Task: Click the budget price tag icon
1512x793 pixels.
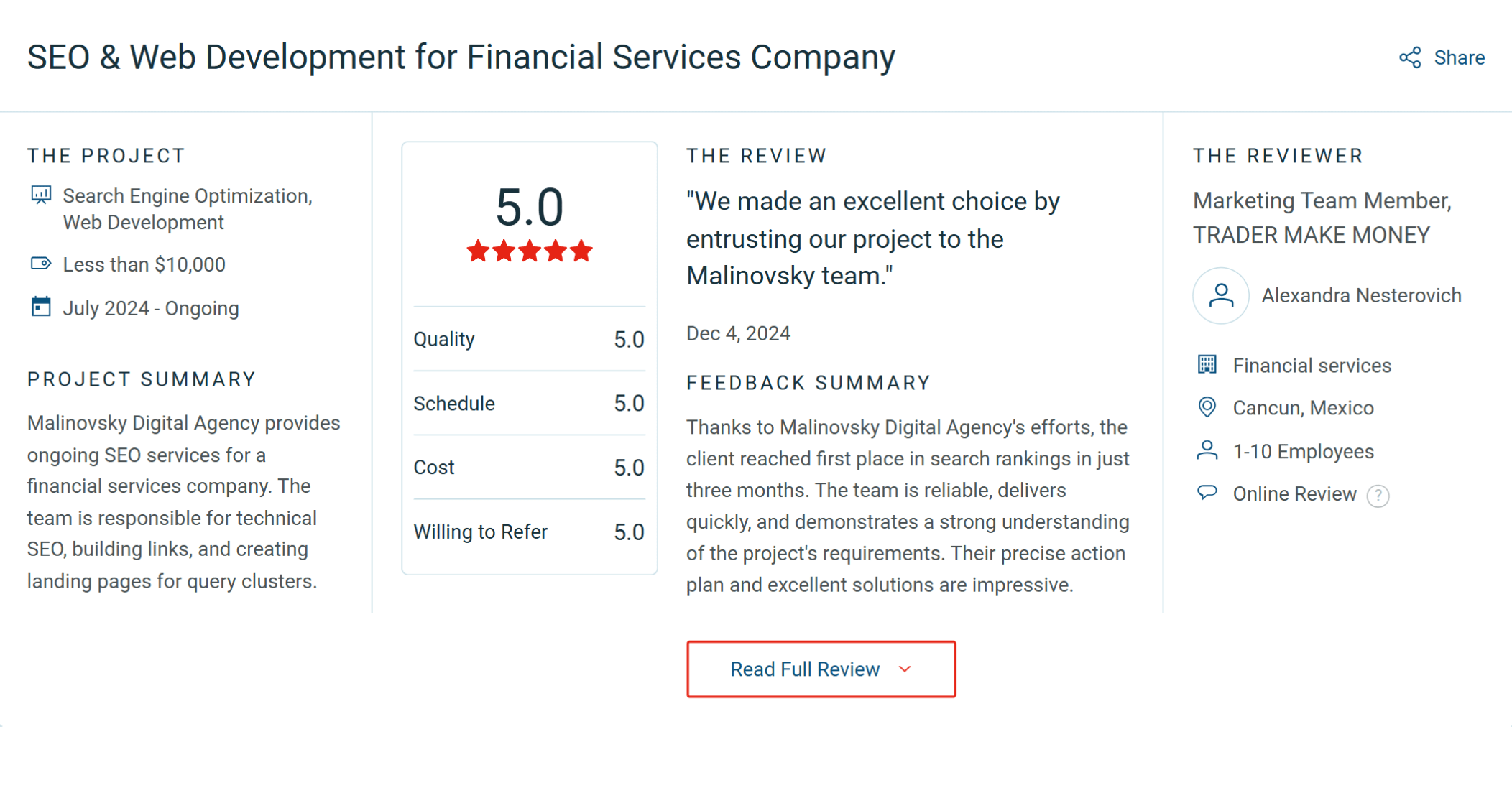Action: 41,264
